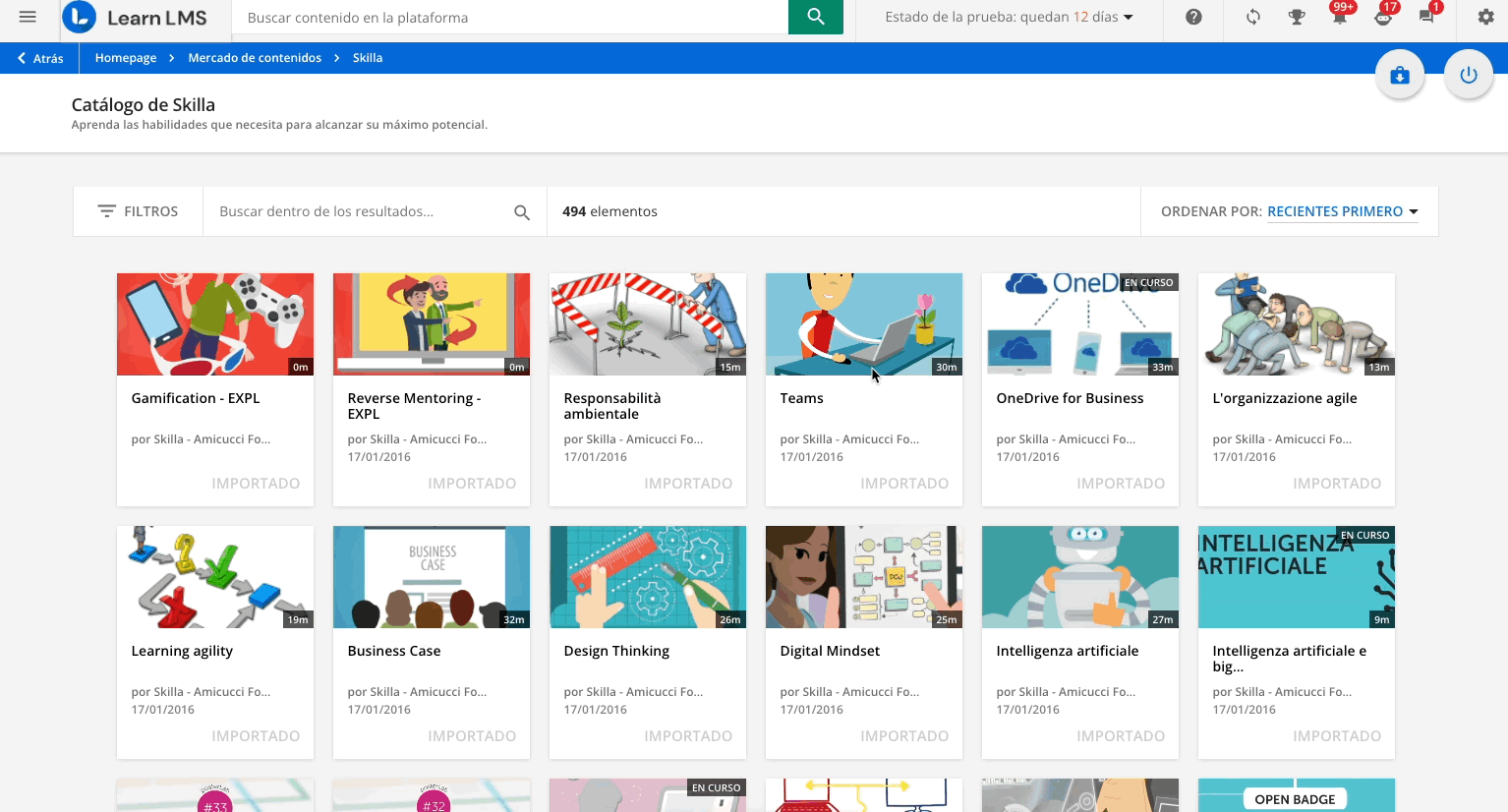1508x812 pixels.
Task: Open Learning agility course thumbnail
Action: (x=215, y=577)
